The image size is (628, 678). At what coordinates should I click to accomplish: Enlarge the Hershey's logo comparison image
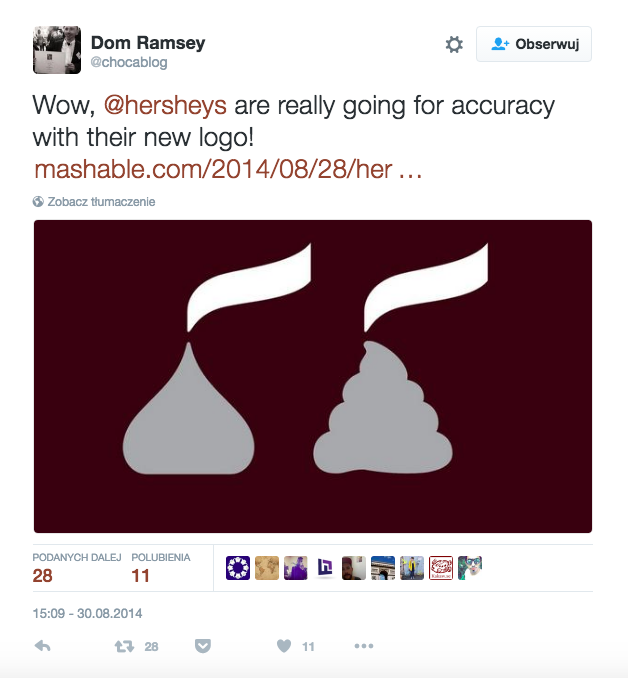[313, 376]
